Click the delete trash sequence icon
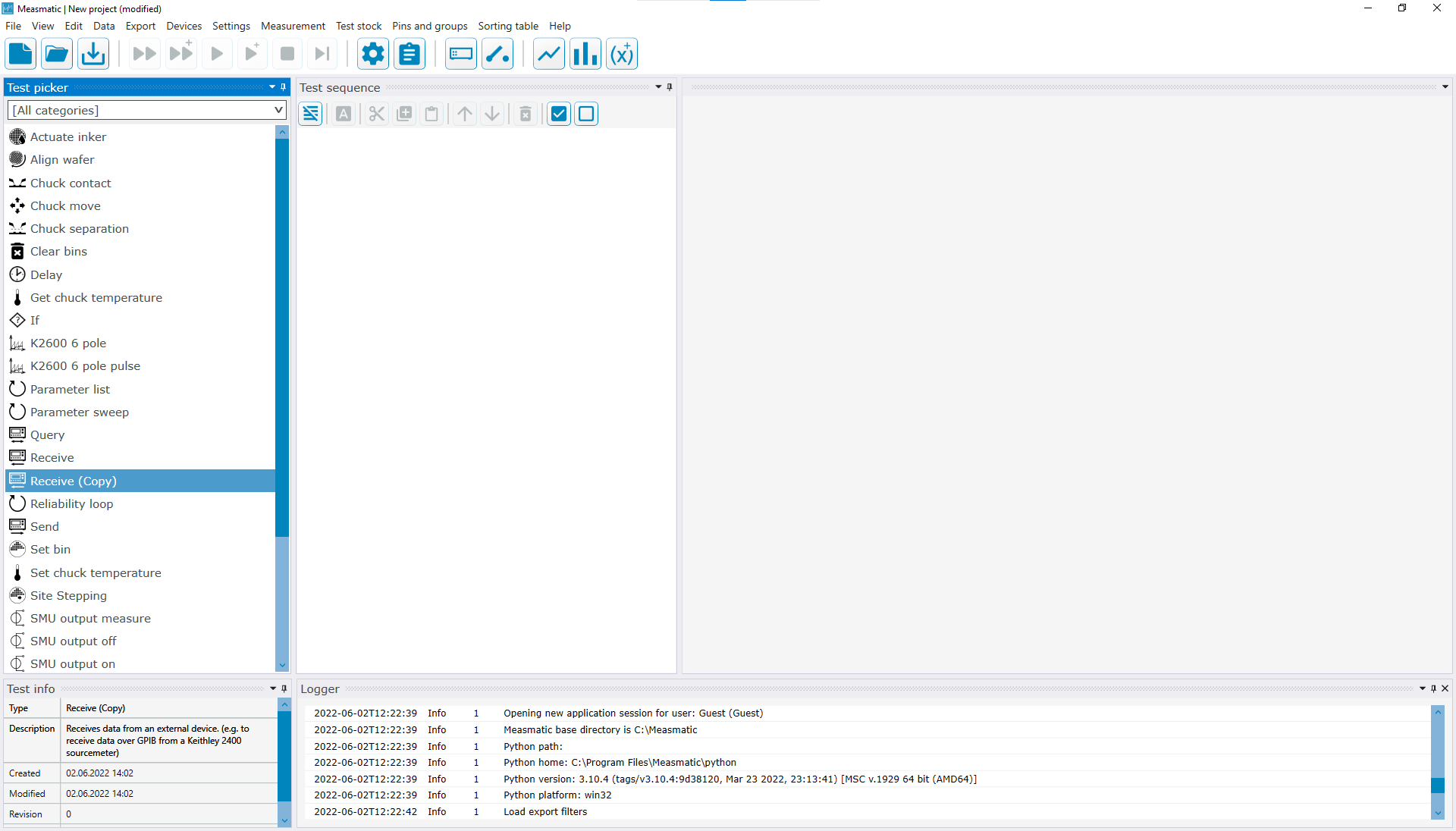Image resolution: width=1456 pixels, height=831 pixels. 526,114
